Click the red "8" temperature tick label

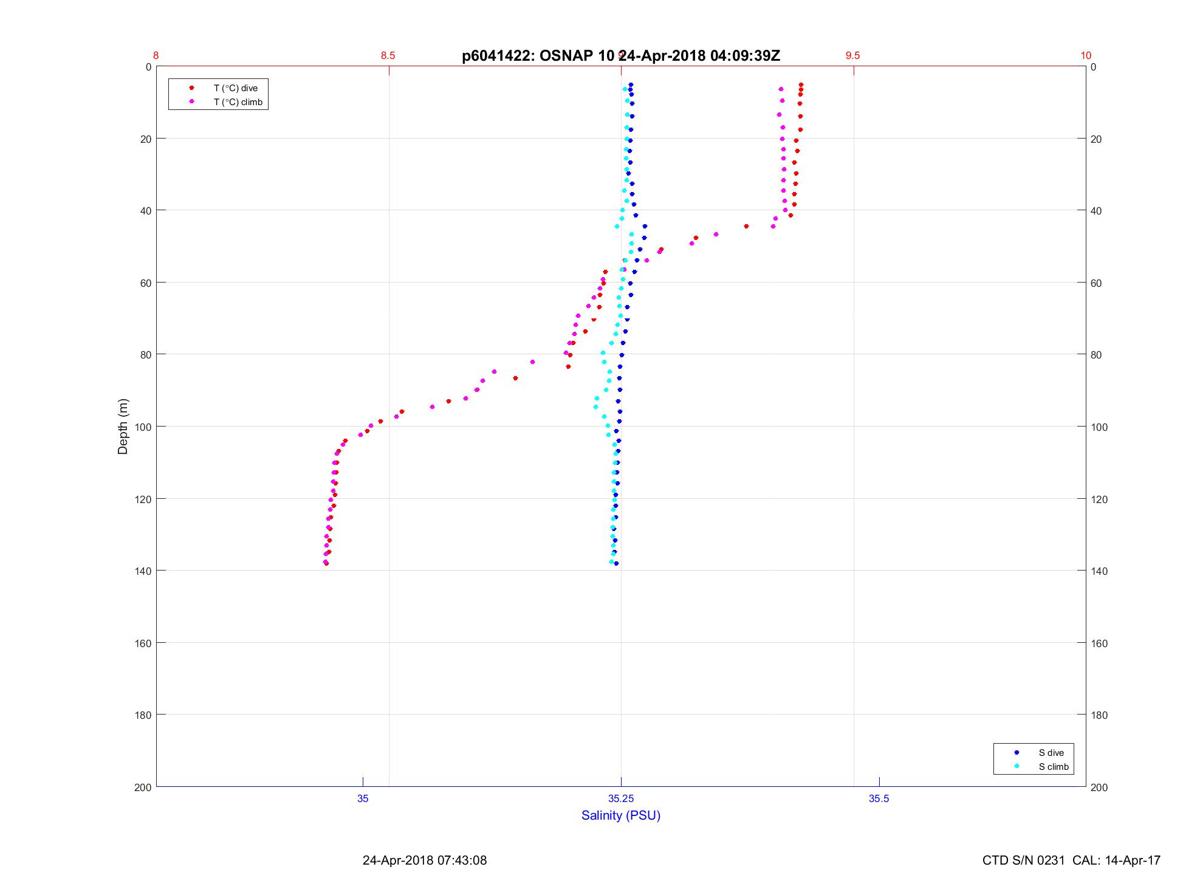coord(156,56)
